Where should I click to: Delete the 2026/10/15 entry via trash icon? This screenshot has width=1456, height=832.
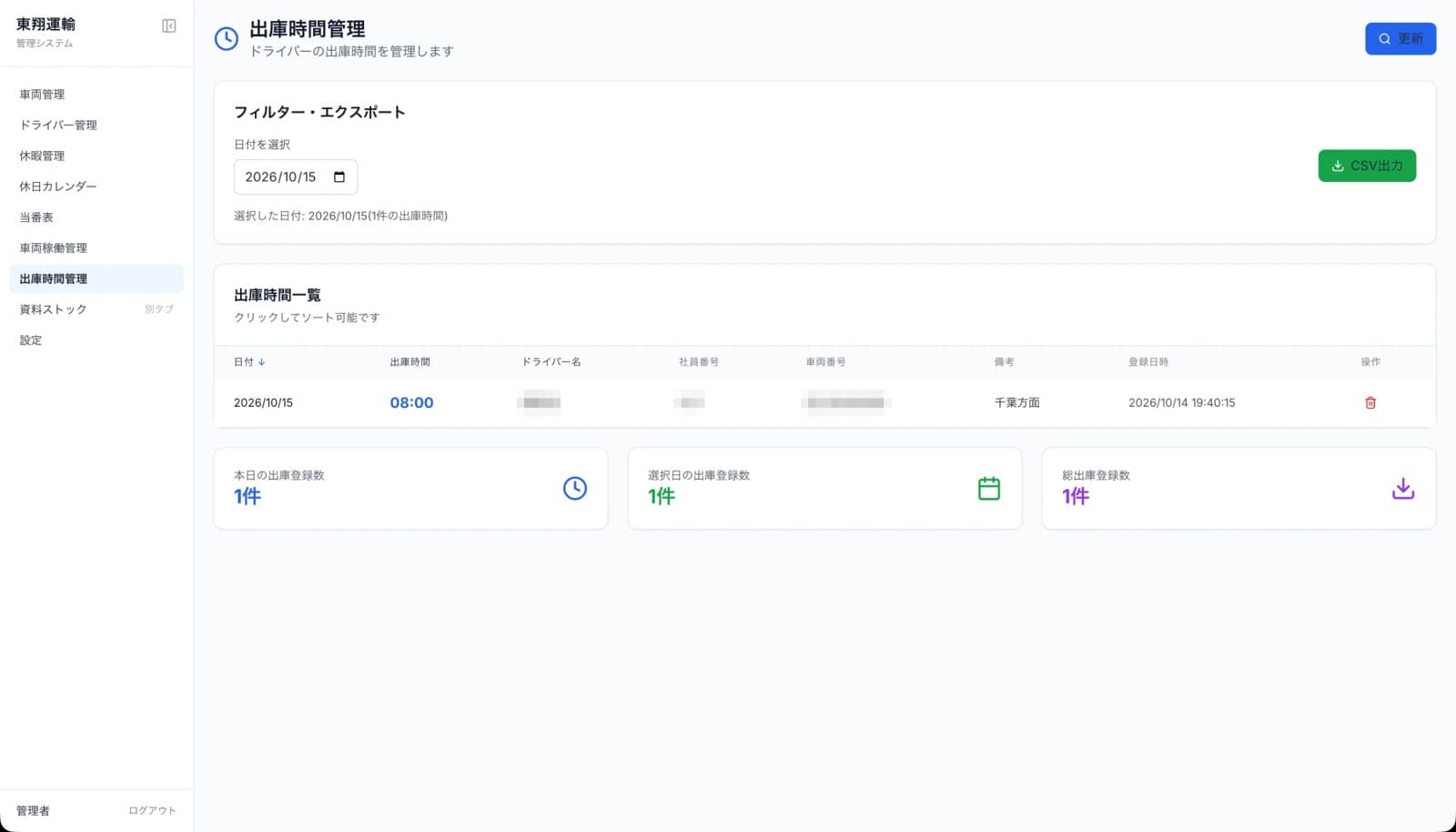pyautogui.click(x=1370, y=402)
